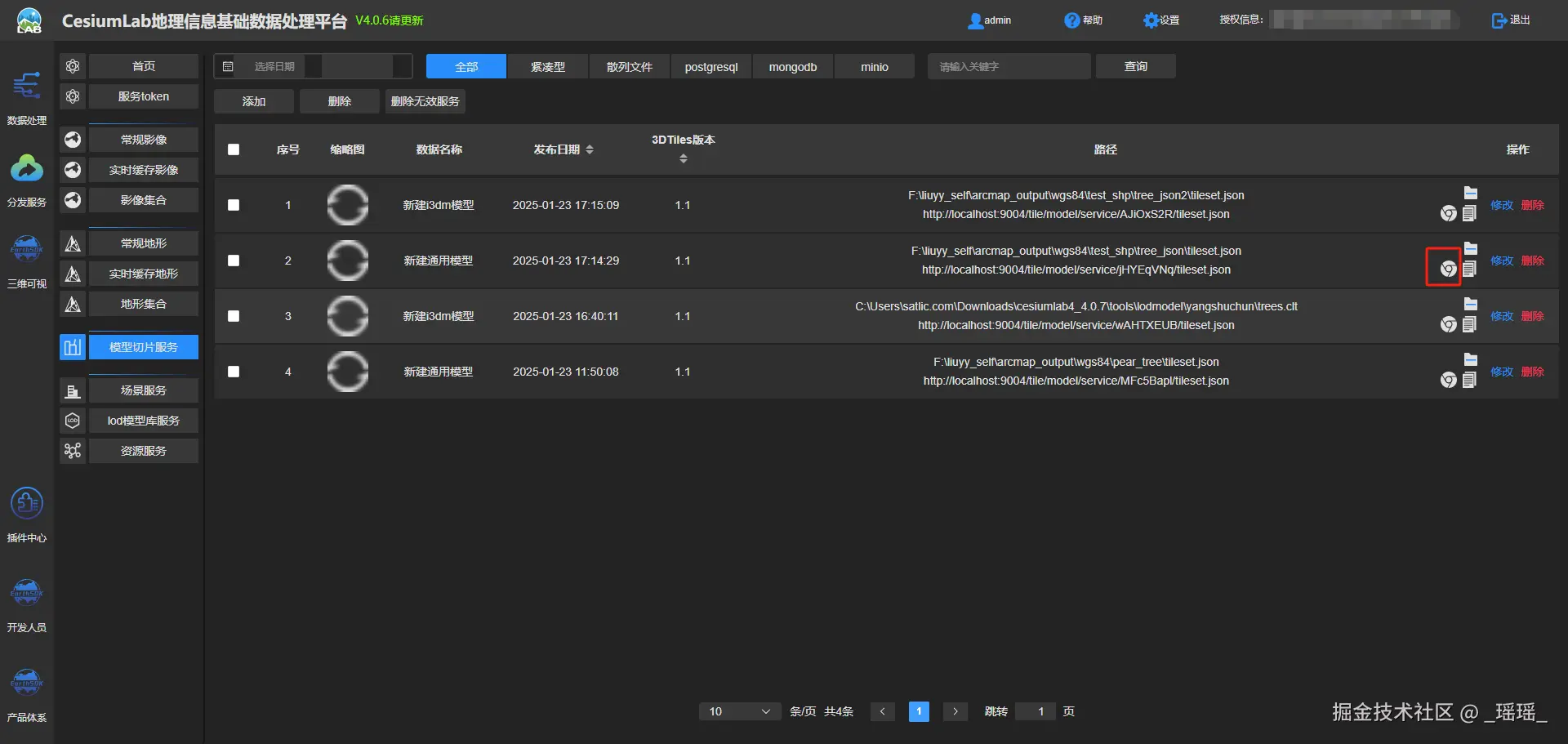This screenshot has height=744, width=1568.
Task: Click the folder icon in row 2
Action: point(1471,248)
